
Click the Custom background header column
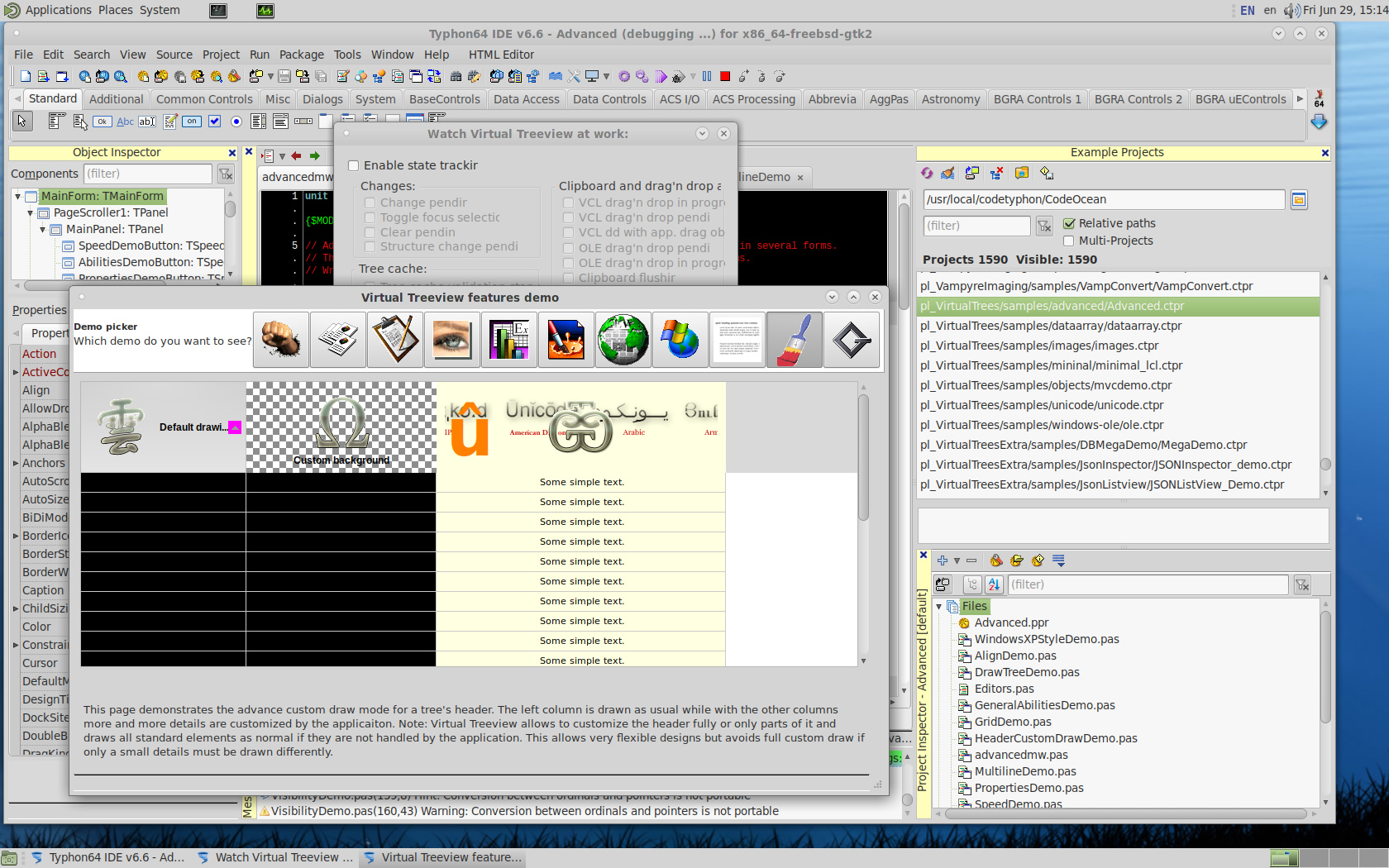point(341,427)
